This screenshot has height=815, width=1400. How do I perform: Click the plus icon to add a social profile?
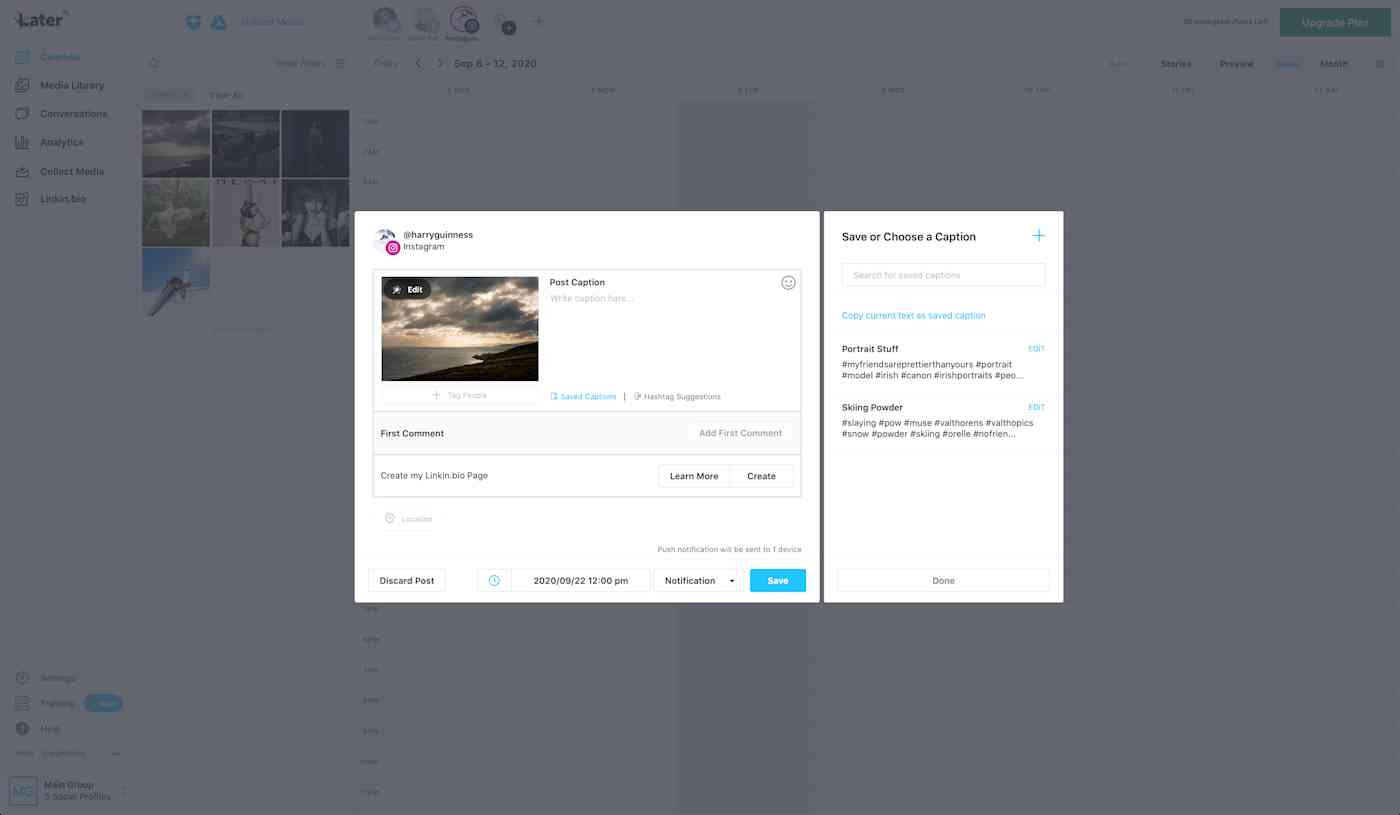pyautogui.click(x=538, y=21)
